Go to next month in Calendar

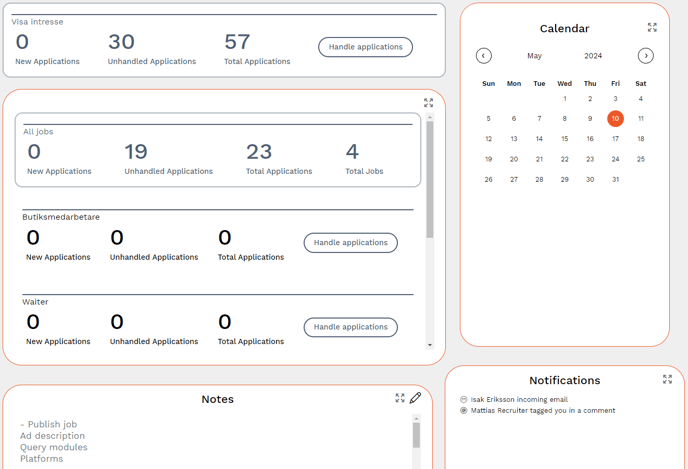point(646,56)
